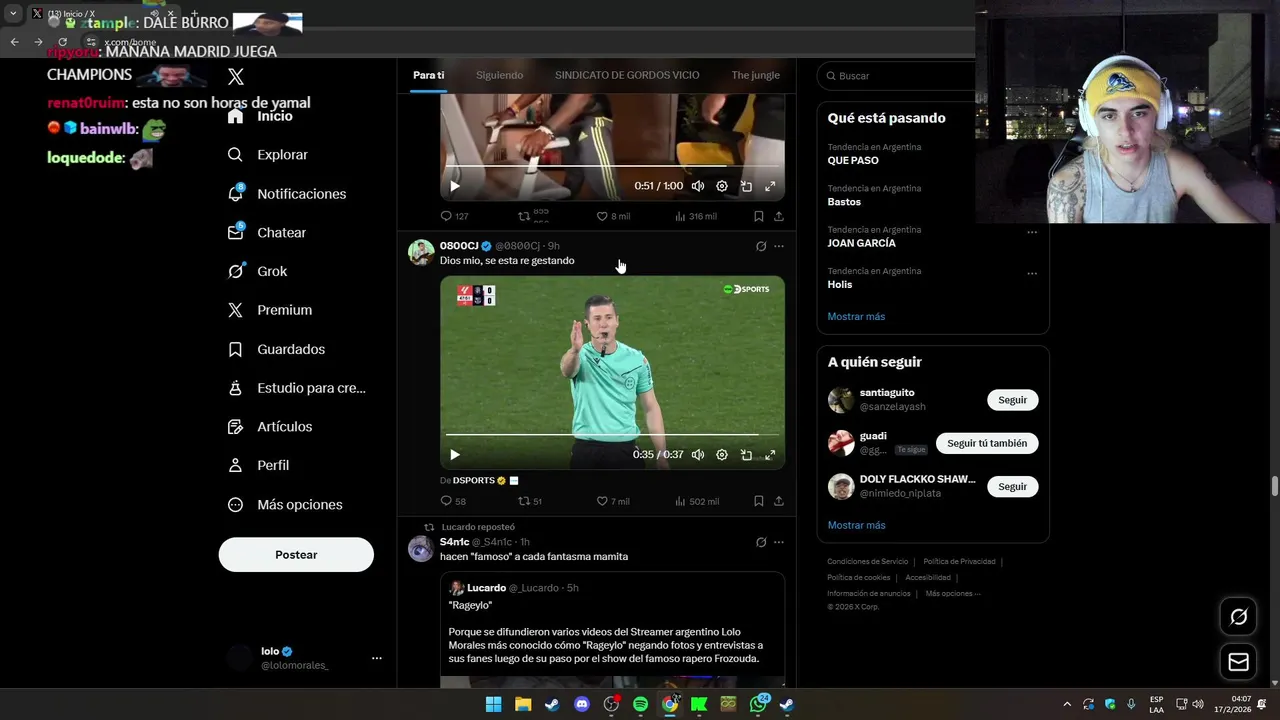Open options for Holis trend
Image resolution: width=1280 pixels, height=720 pixels.
pyautogui.click(x=1032, y=273)
